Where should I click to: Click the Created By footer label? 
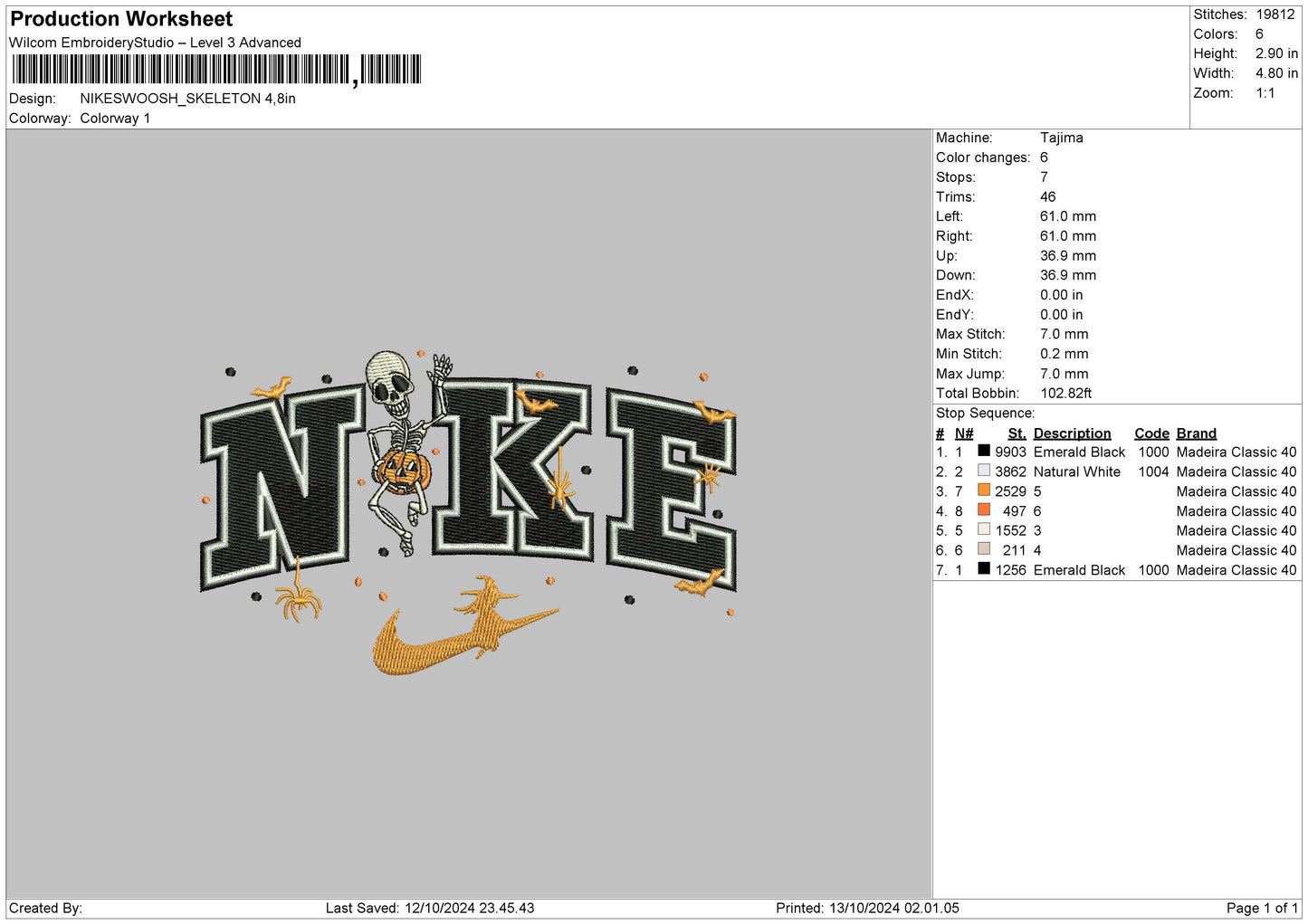45,909
